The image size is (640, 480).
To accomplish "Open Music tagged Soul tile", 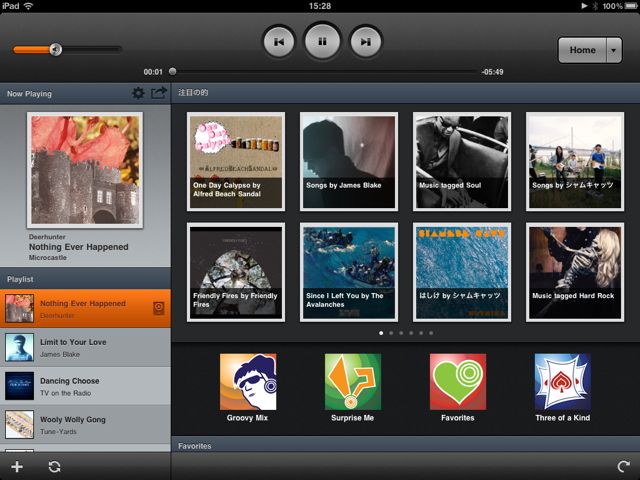I will click(462, 162).
